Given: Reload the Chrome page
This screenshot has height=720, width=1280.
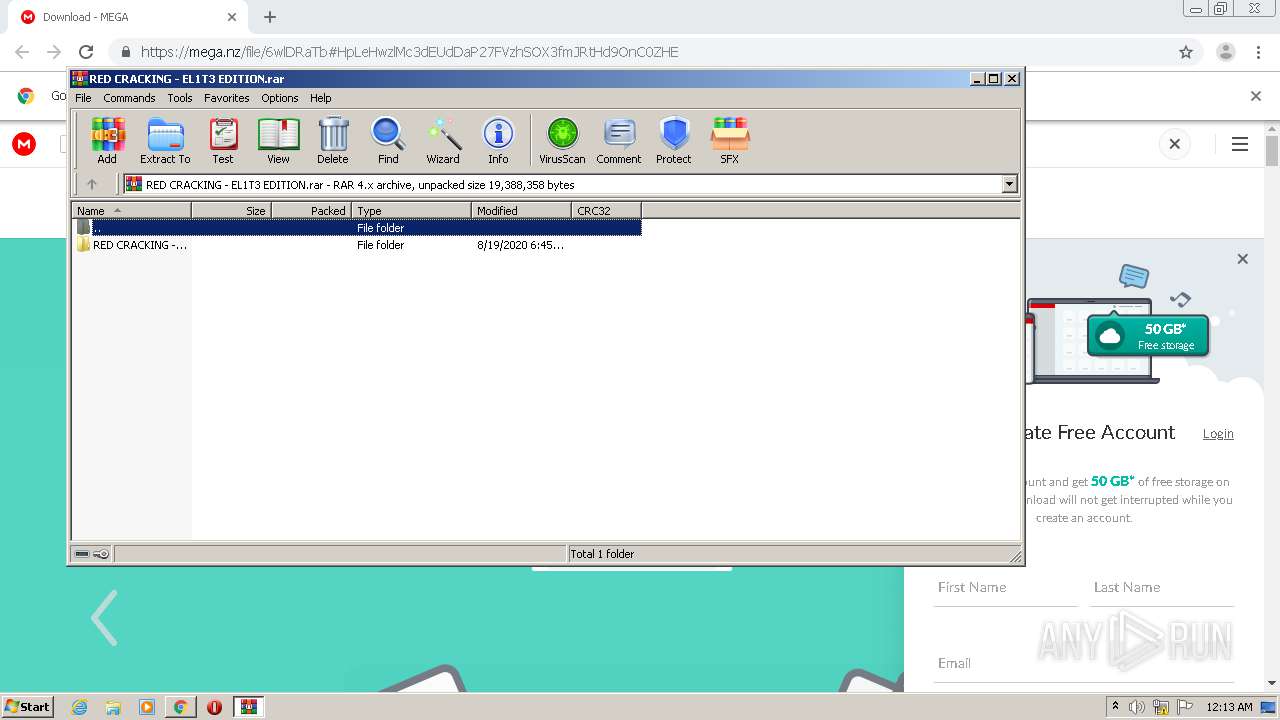Looking at the screenshot, I should [86, 52].
